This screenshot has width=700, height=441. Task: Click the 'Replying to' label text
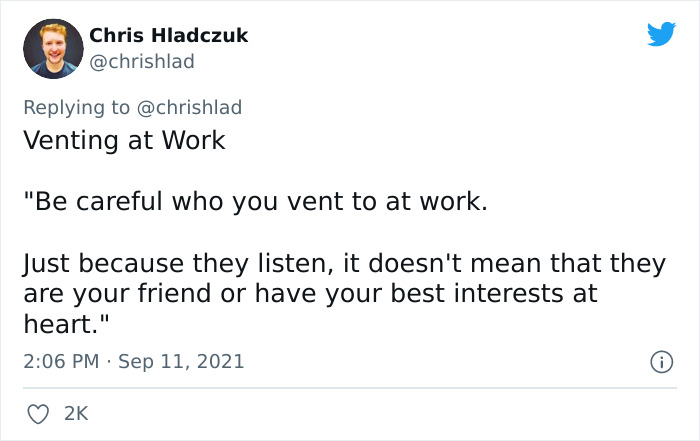pyautogui.click(x=77, y=107)
